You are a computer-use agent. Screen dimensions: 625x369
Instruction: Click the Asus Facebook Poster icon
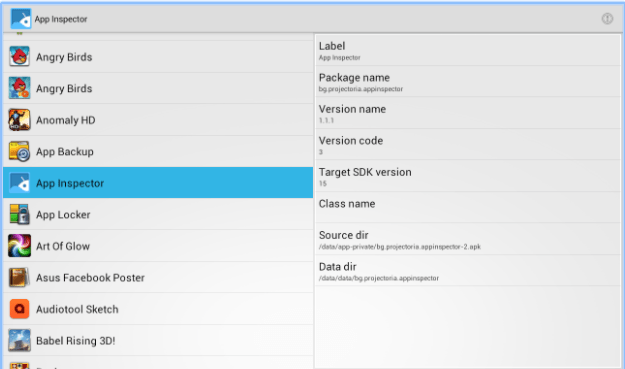coord(19,277)
